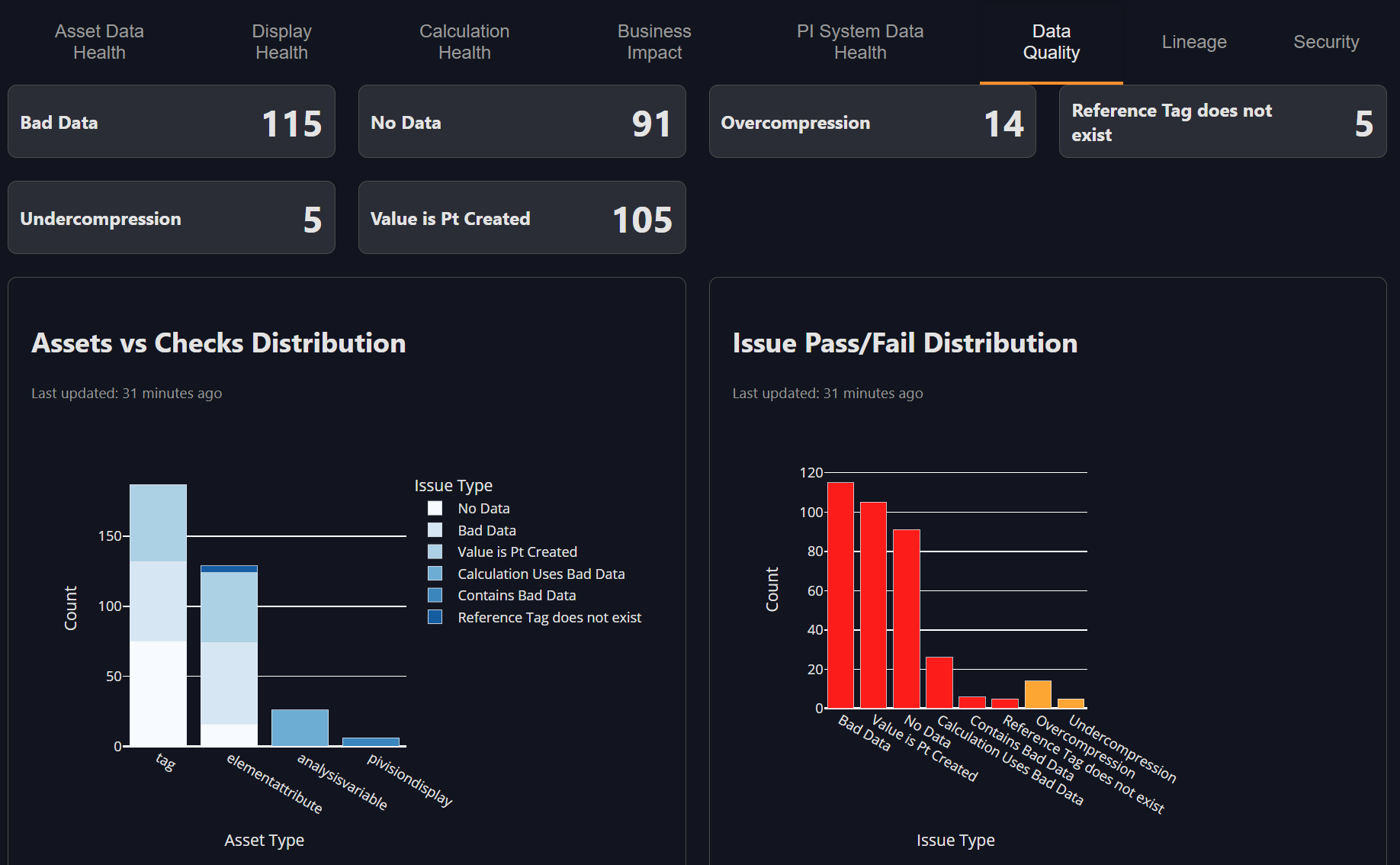Select the Business Impact tab
The image size is (1400, 865).
[653, 42]
